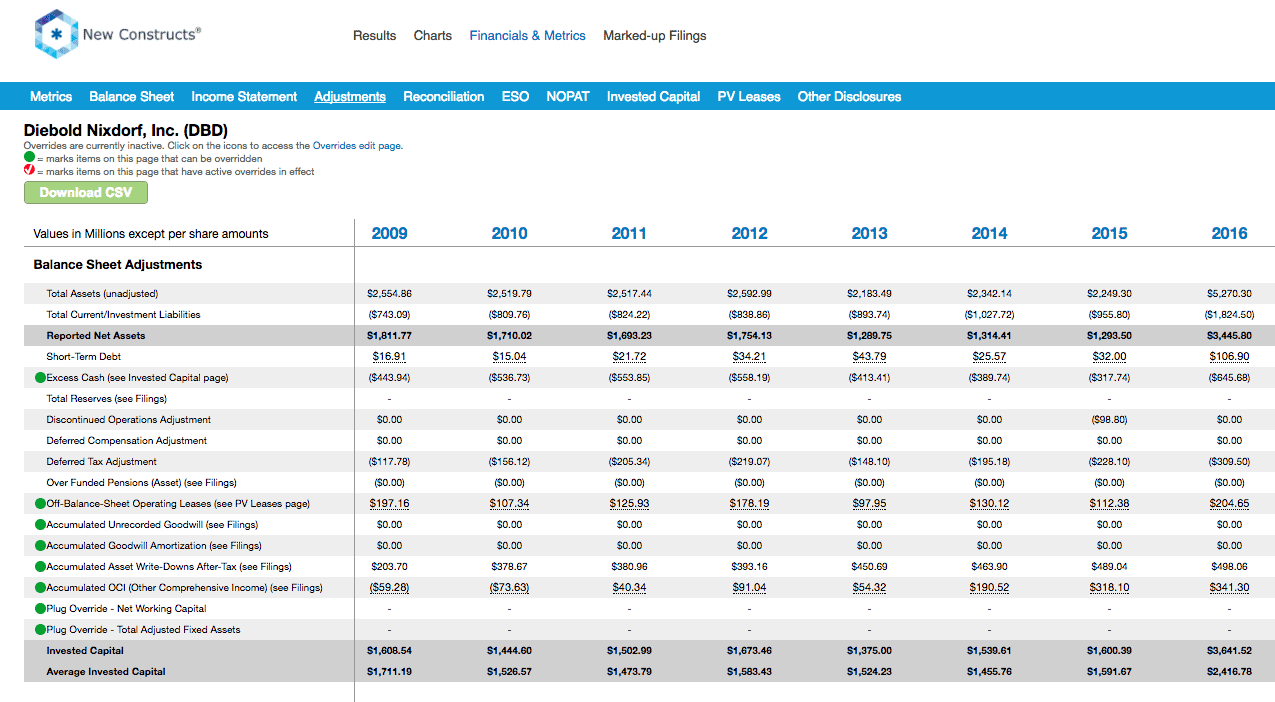Click green icon beside Plug Override Net Working Capital
The height and width of the screenshot is (702, 1275).
[x=40, y=609]
